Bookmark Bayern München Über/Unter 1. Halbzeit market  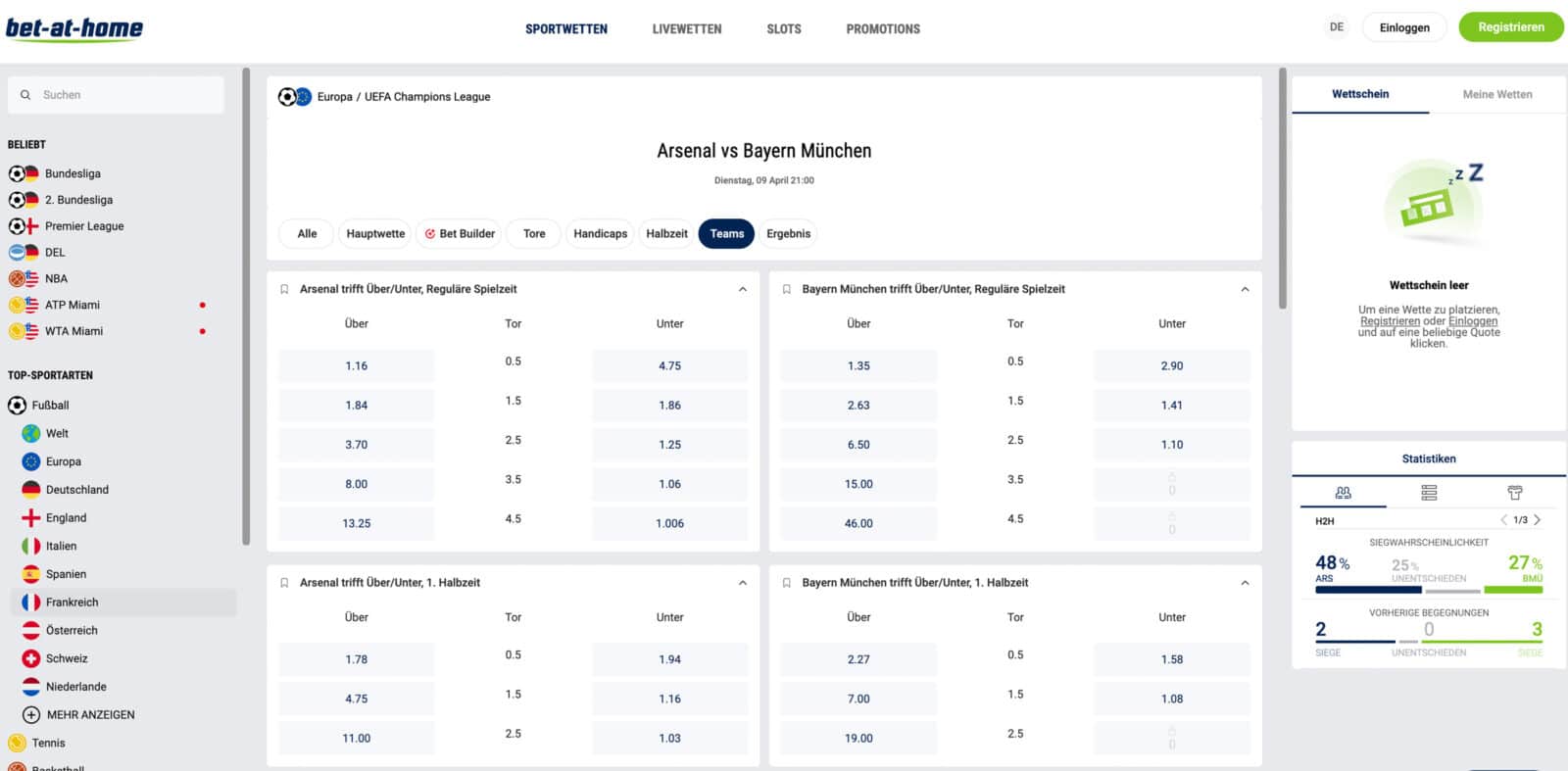coord(786,583)
